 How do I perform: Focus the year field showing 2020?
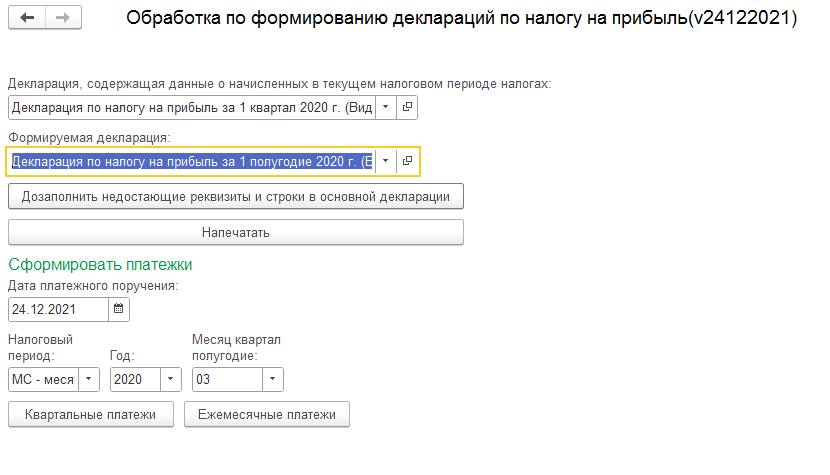[x=134, y=380]
